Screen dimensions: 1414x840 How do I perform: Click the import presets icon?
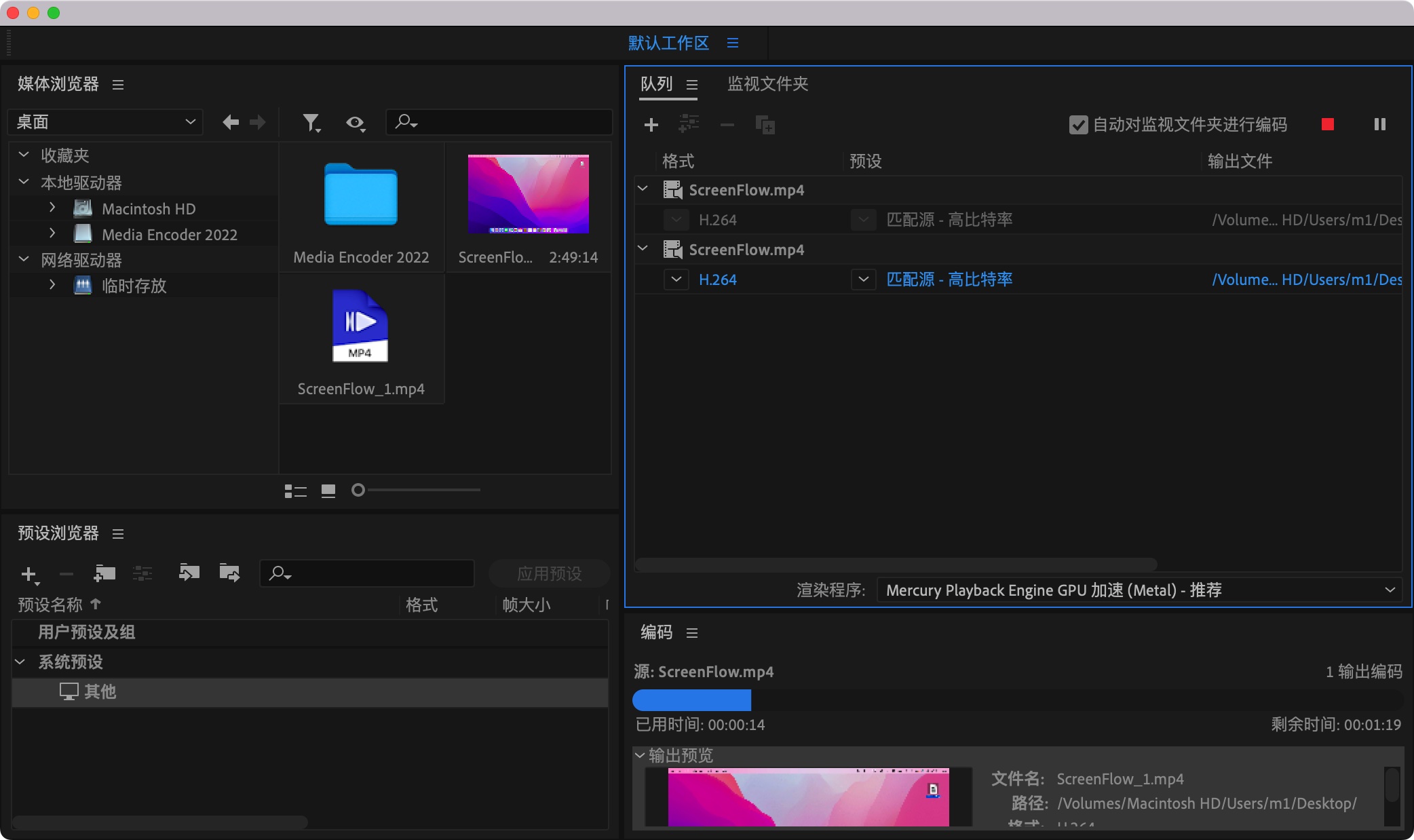189,573
